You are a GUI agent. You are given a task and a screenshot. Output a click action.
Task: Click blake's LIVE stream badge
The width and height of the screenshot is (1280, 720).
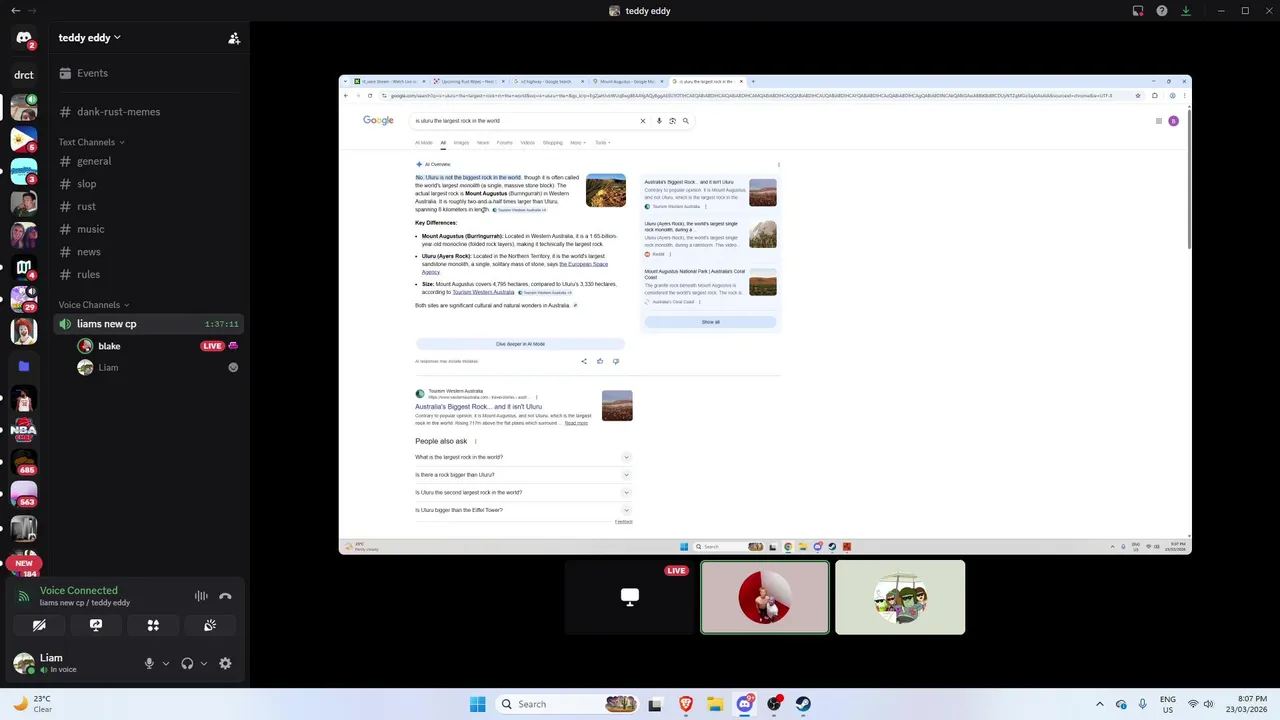click(x=212, y=346)
